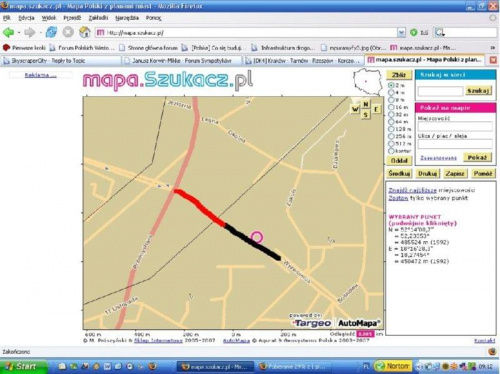Viewport: 500px width, 374px height.
Task: Click the Firefox back arrow icon
Action: [x=9, y=33]
